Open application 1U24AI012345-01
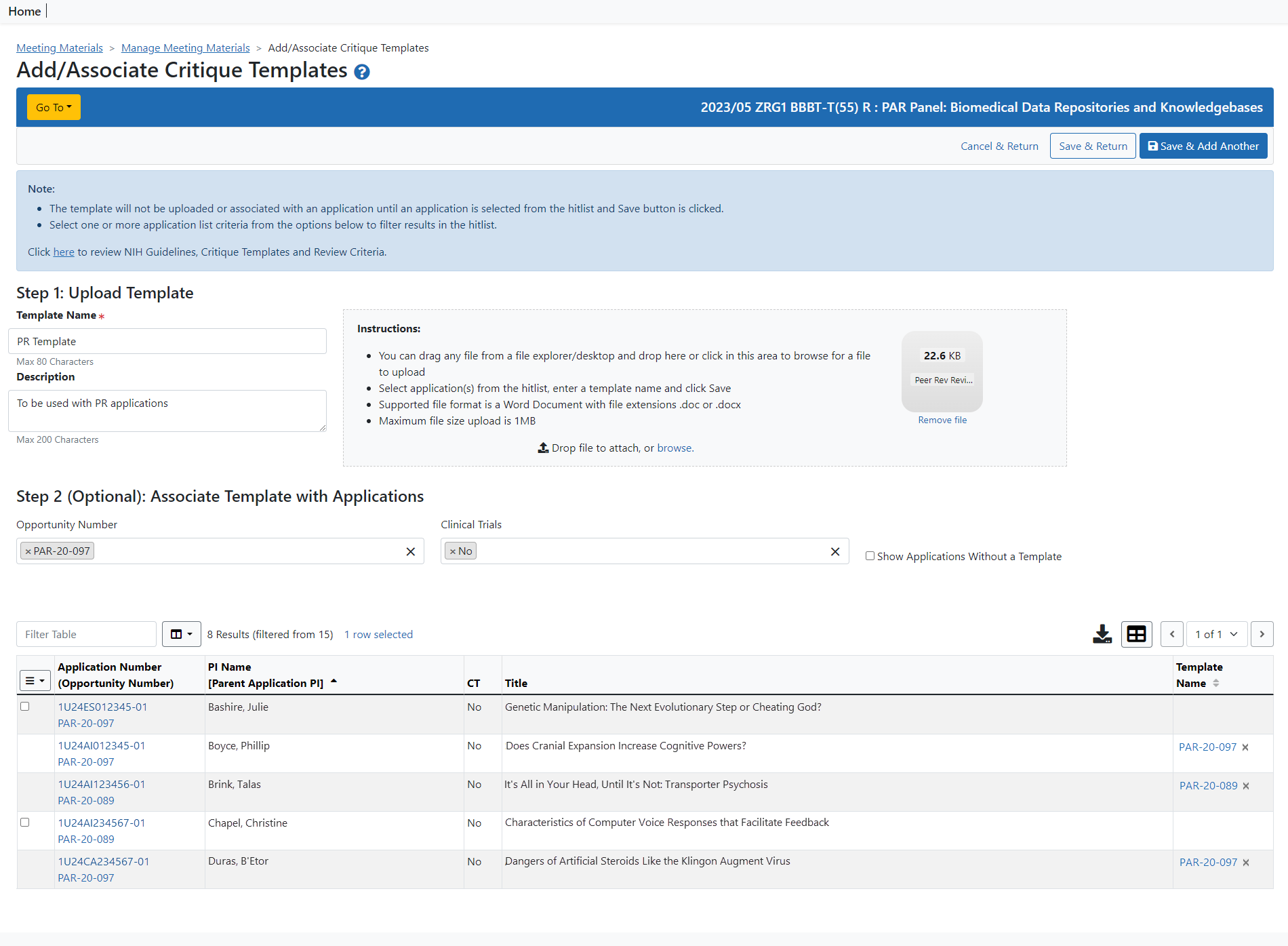The width and height of the screenshot is (1288, 946). (102, 746)
